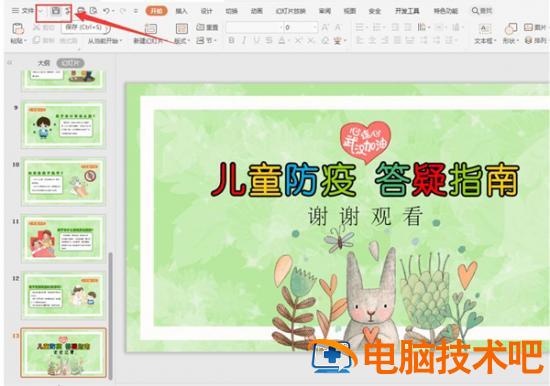Click the Paste clipboard icon
Viewport: 550px width, 386px height.
pyautogui.click(x=18, y=29)
